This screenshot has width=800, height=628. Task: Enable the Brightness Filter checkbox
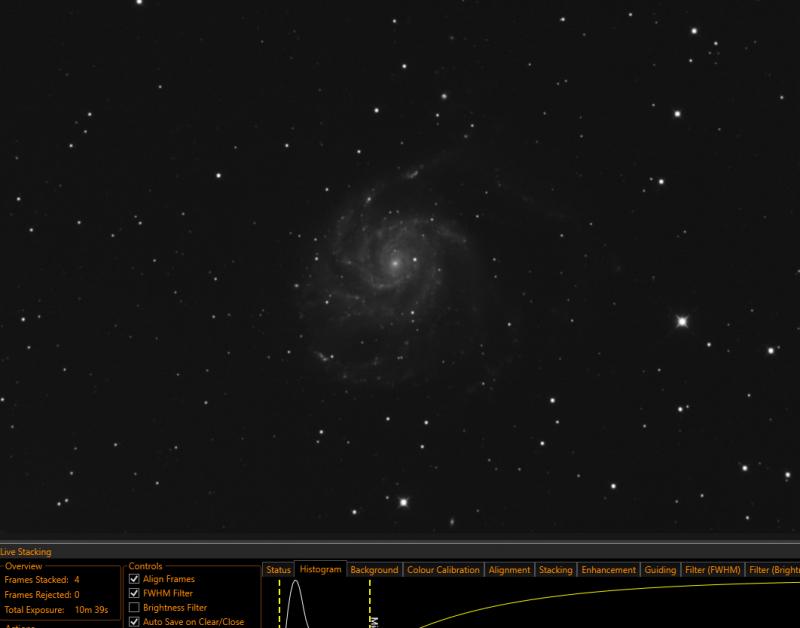[134, 608]
